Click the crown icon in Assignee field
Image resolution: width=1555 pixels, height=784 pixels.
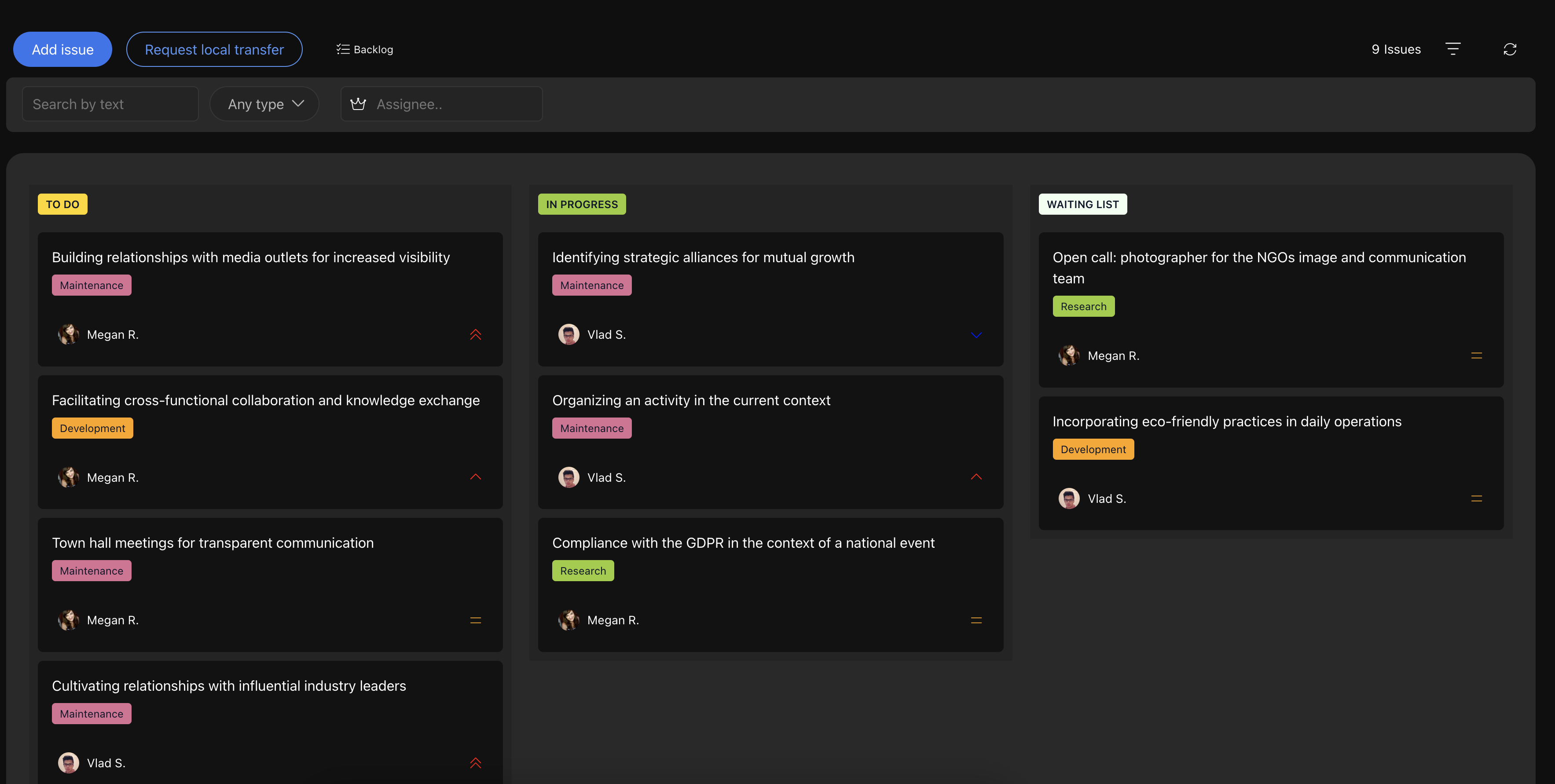(358, 104)
